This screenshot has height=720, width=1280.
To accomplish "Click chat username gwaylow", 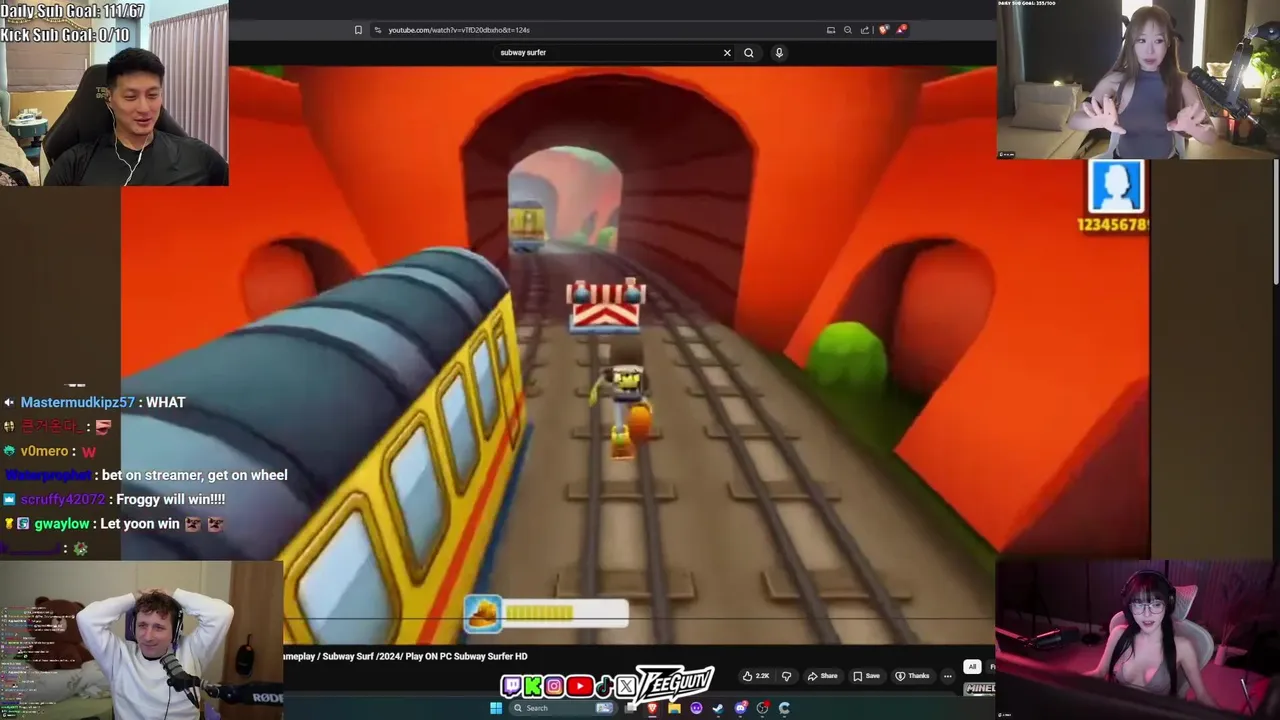I will [62, 524].
